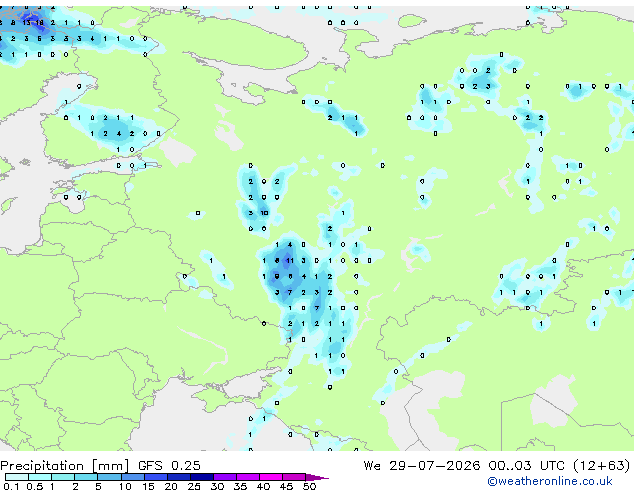Click the over-50 mm arrow legend tip
Screen dimensions: 634x490
pos(317,477)
